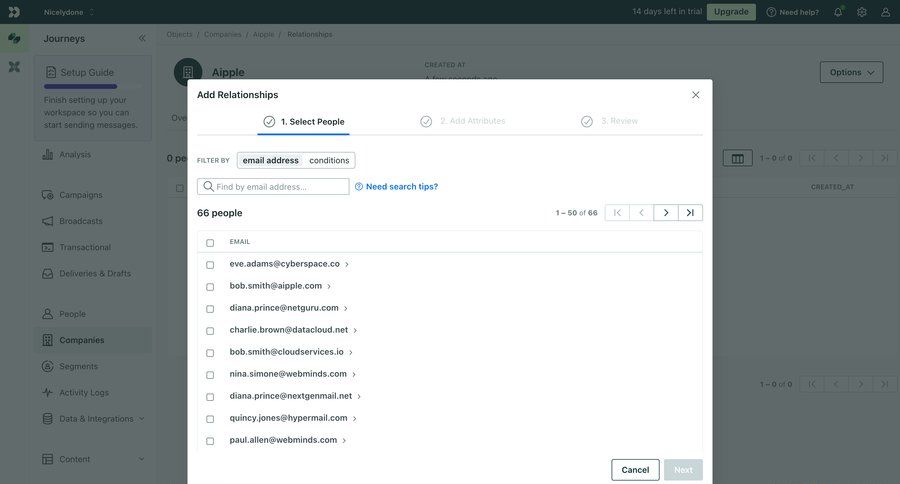The height and width of the screenshot is (484, 900).
Task: Click the Journeys app icon in left rail
Action: [x=14, y=39]
